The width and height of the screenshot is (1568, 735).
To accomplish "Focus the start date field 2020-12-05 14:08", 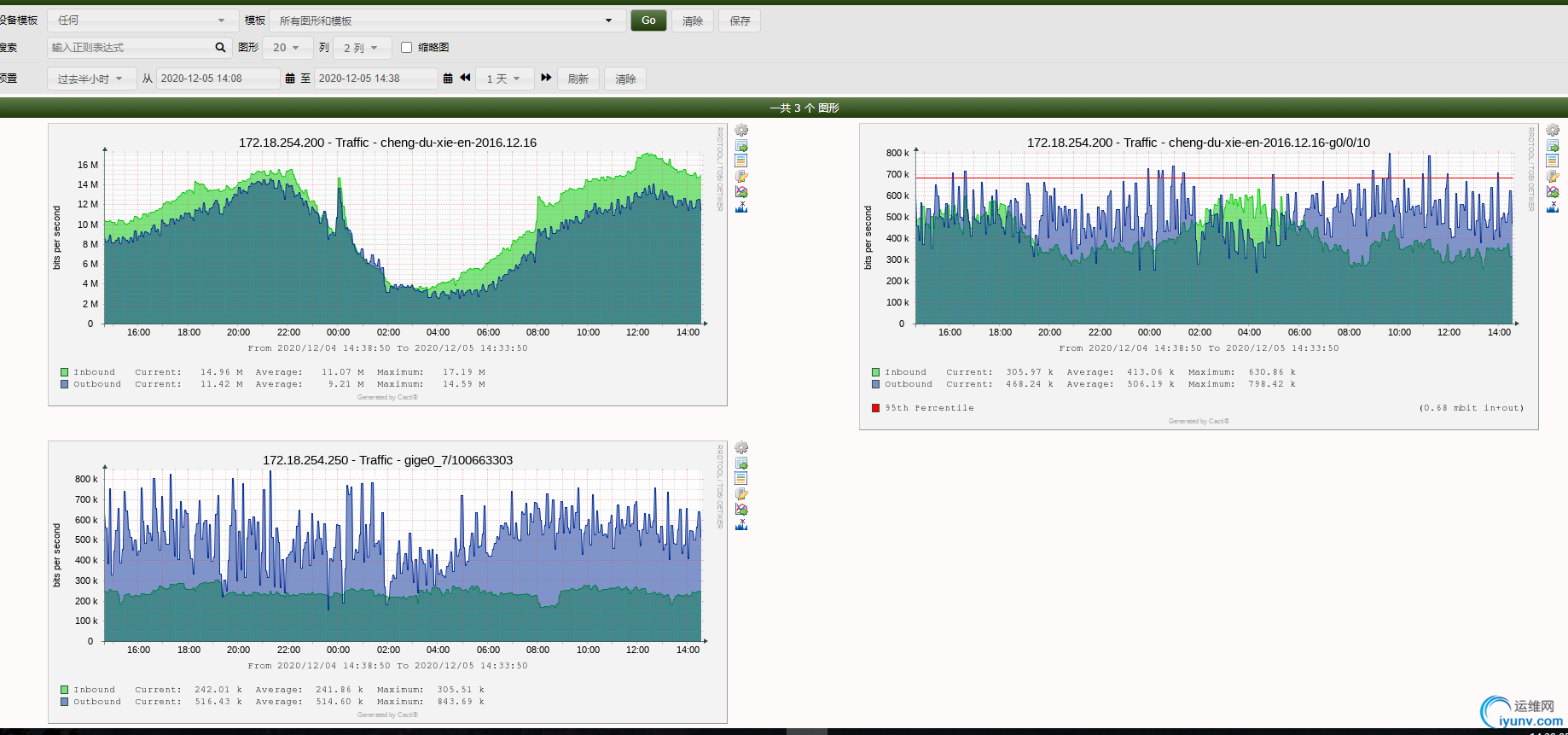I will click(218, 79).
